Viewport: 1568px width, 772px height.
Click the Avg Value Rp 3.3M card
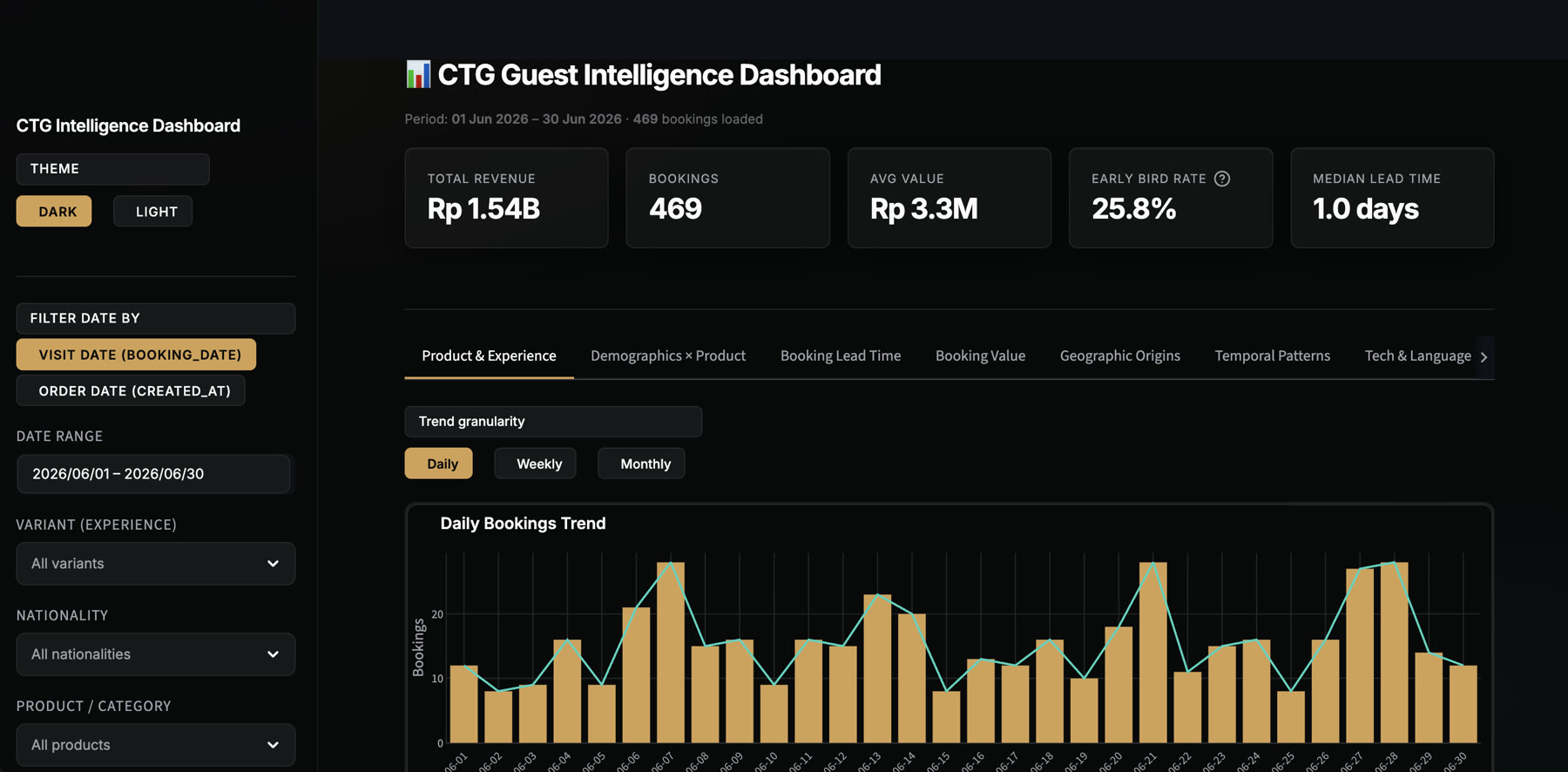pyautogui.click(x=950, y=198)
